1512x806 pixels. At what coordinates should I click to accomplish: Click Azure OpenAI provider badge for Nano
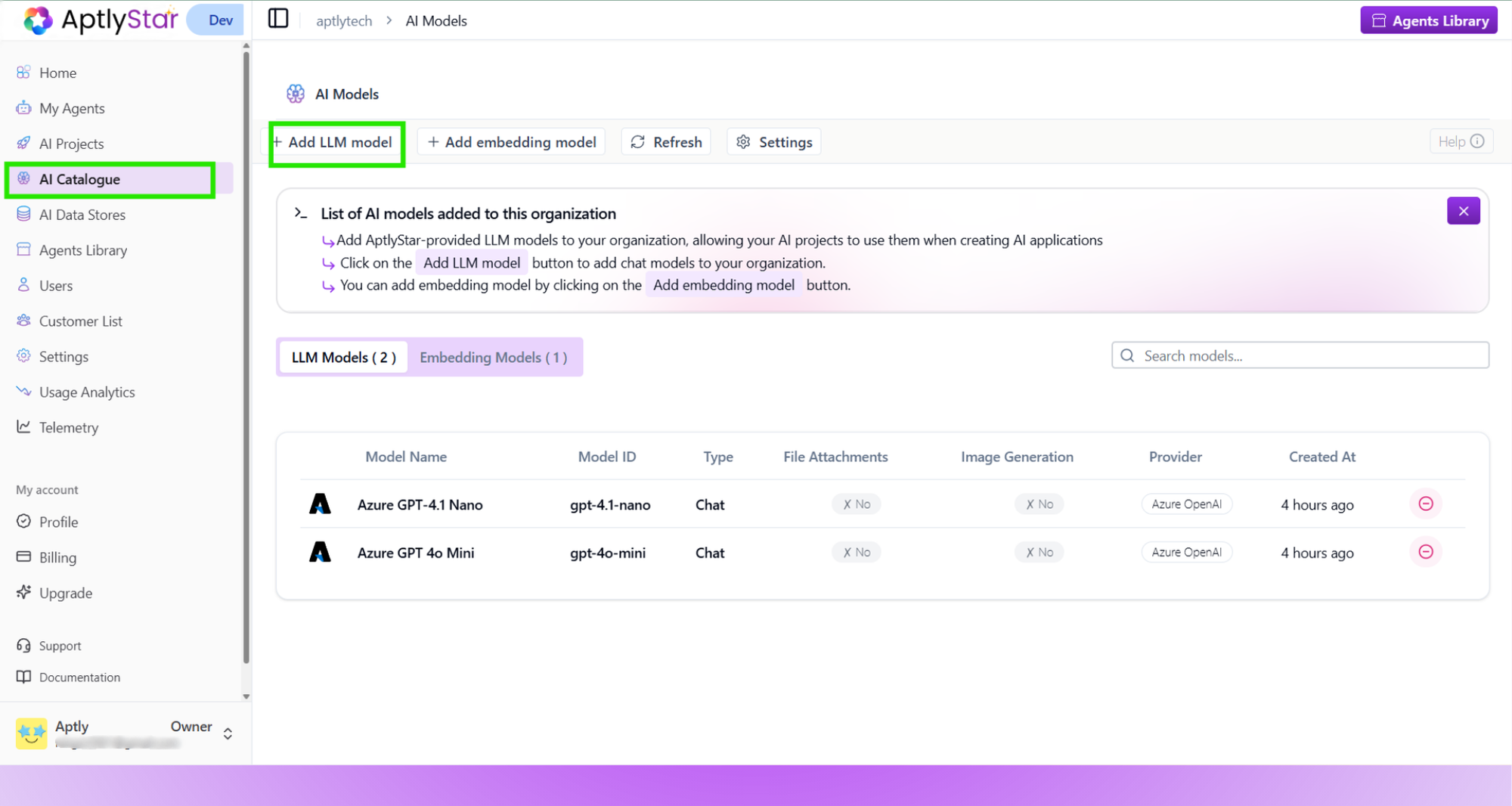coord(1187,504)
